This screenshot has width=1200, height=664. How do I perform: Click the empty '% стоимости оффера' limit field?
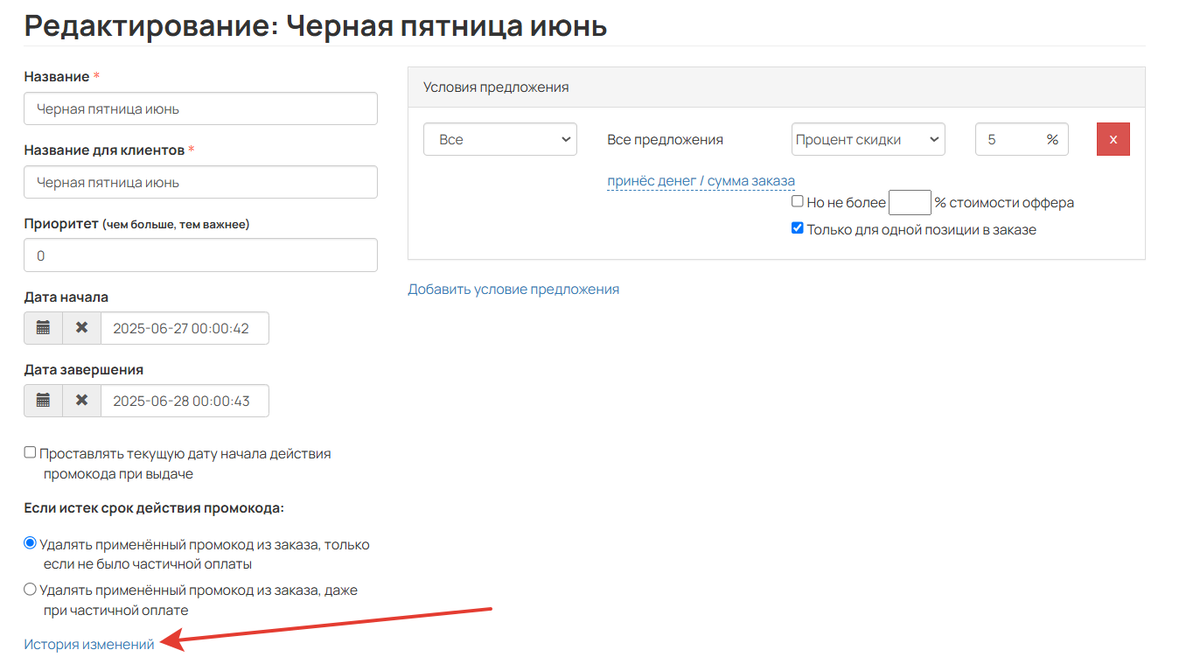pos(910,202)
